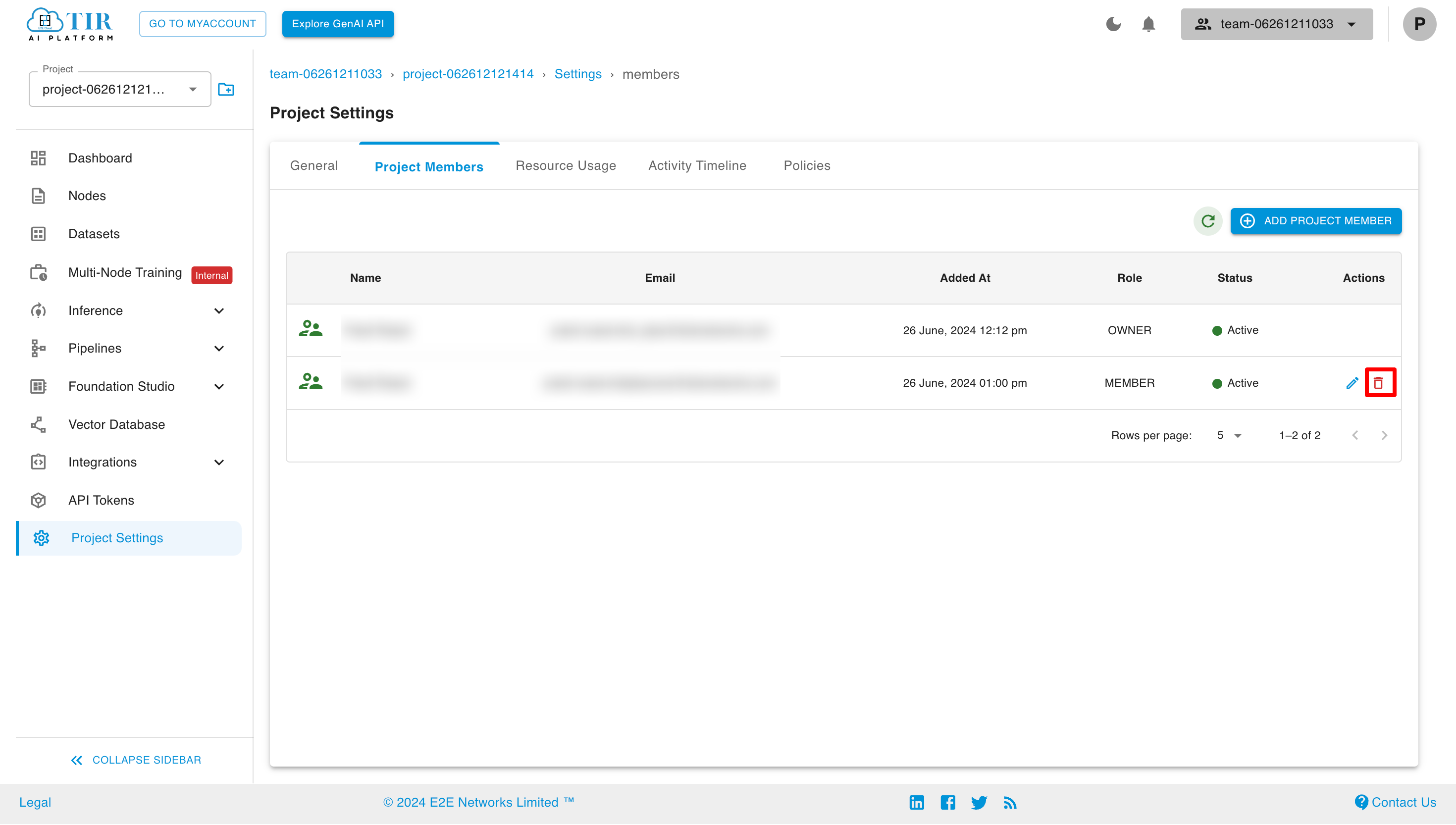The height and width of the screenshot is (825, 1456).
Task: Toggle dark mode moon icon
Action: point(1113,24)
